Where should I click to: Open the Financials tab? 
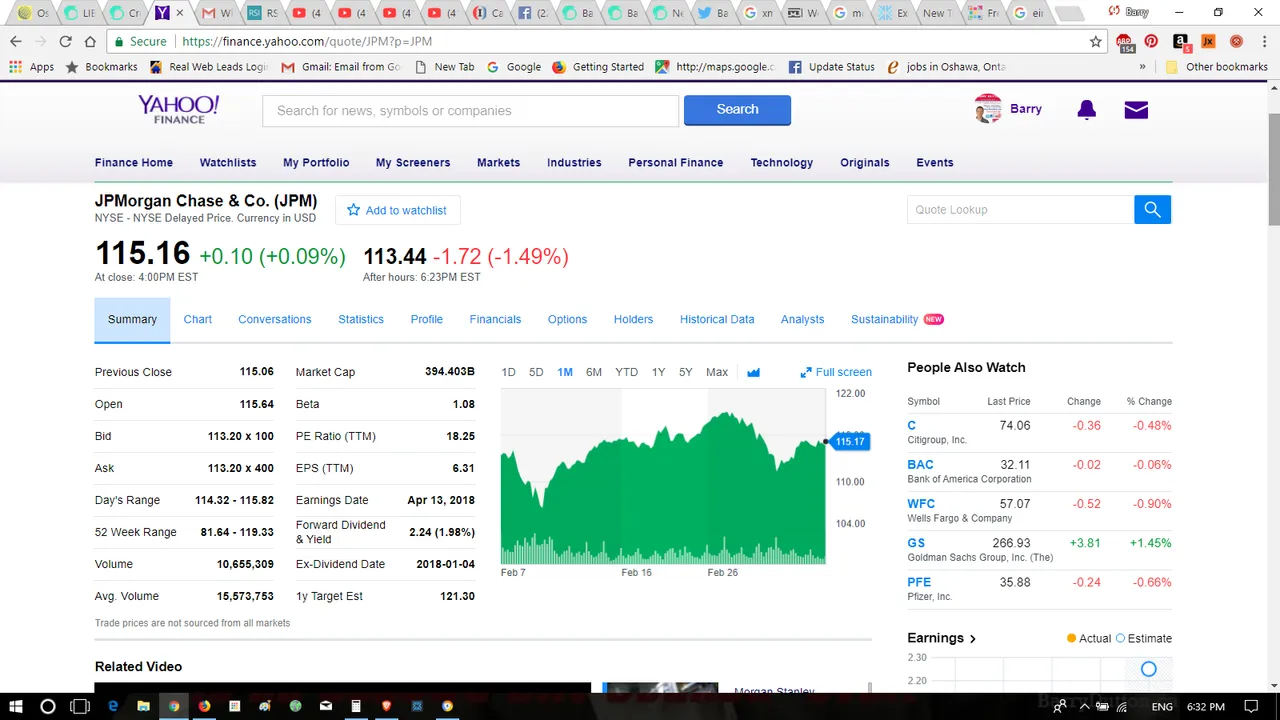pos(495,319)
